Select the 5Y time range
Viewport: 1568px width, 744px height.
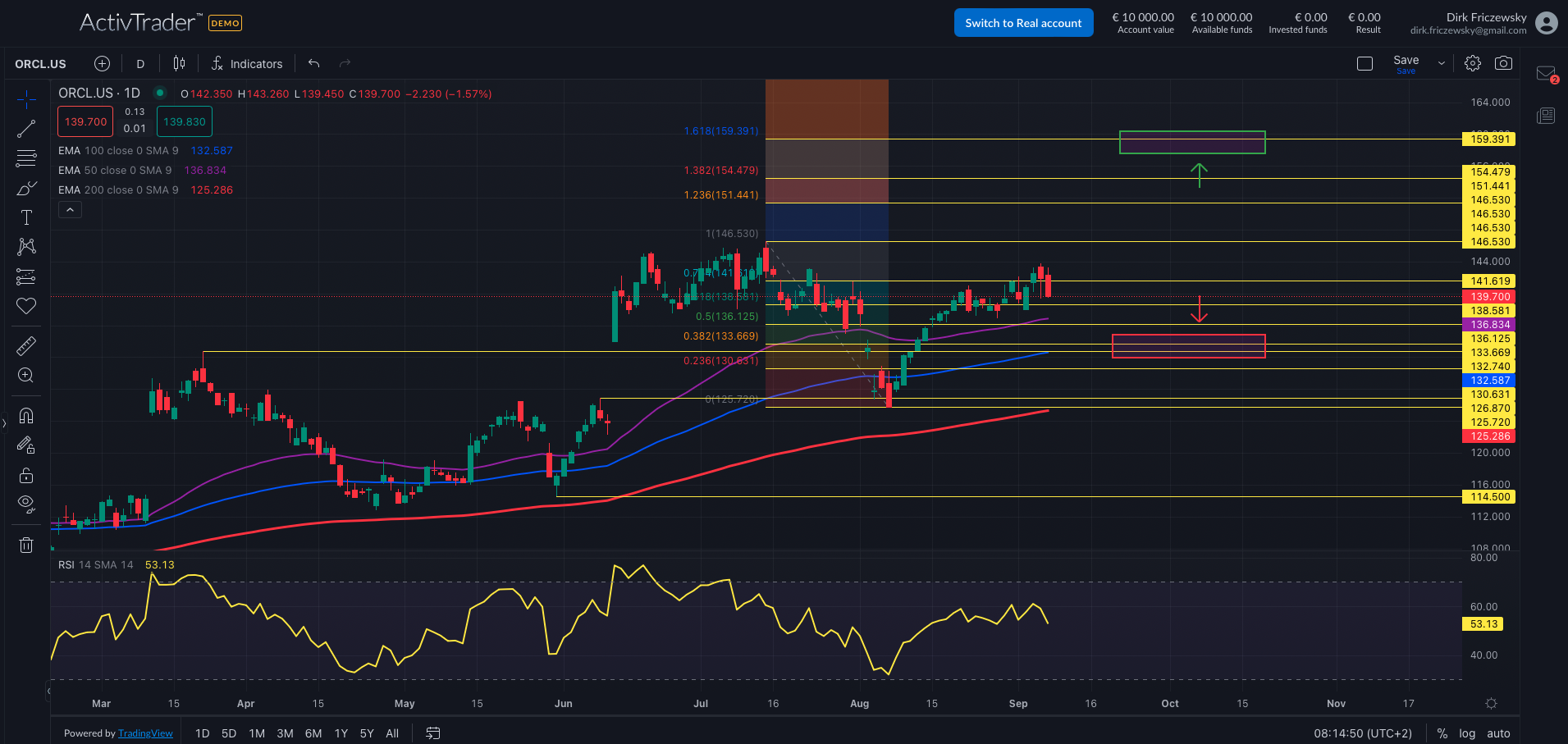(367, 733)
